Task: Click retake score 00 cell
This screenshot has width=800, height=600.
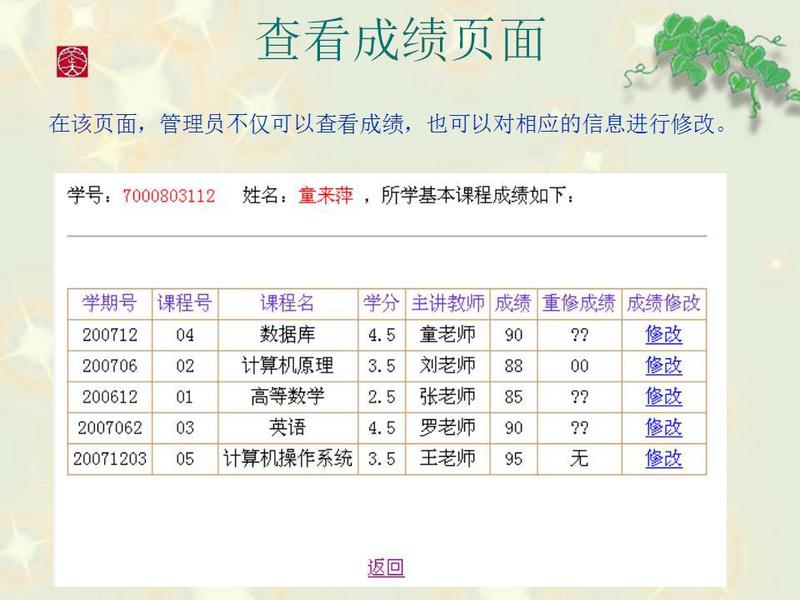Action: click(x=580, y=366)
